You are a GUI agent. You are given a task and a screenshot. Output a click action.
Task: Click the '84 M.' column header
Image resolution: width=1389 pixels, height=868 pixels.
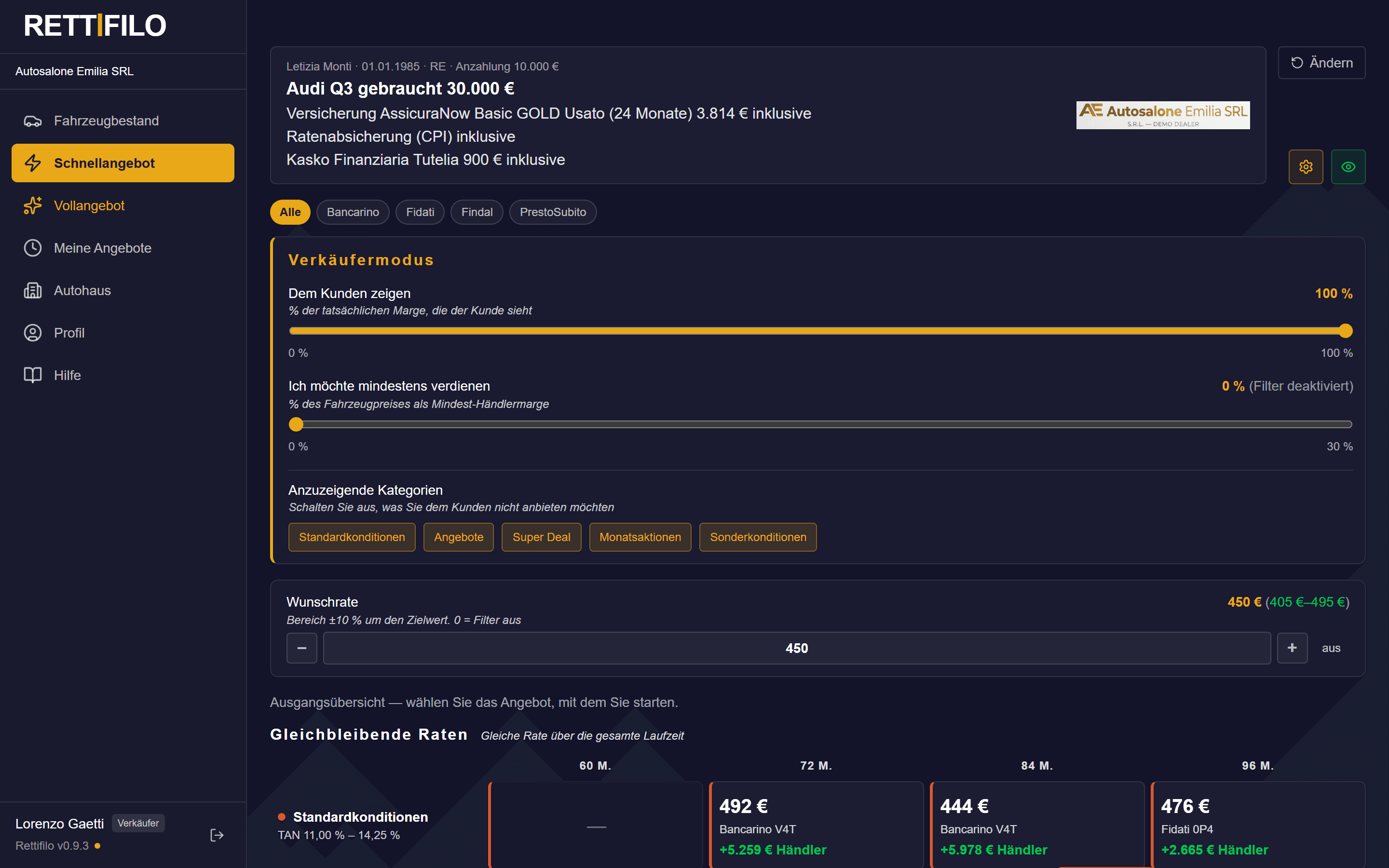tap(1036, 766)
